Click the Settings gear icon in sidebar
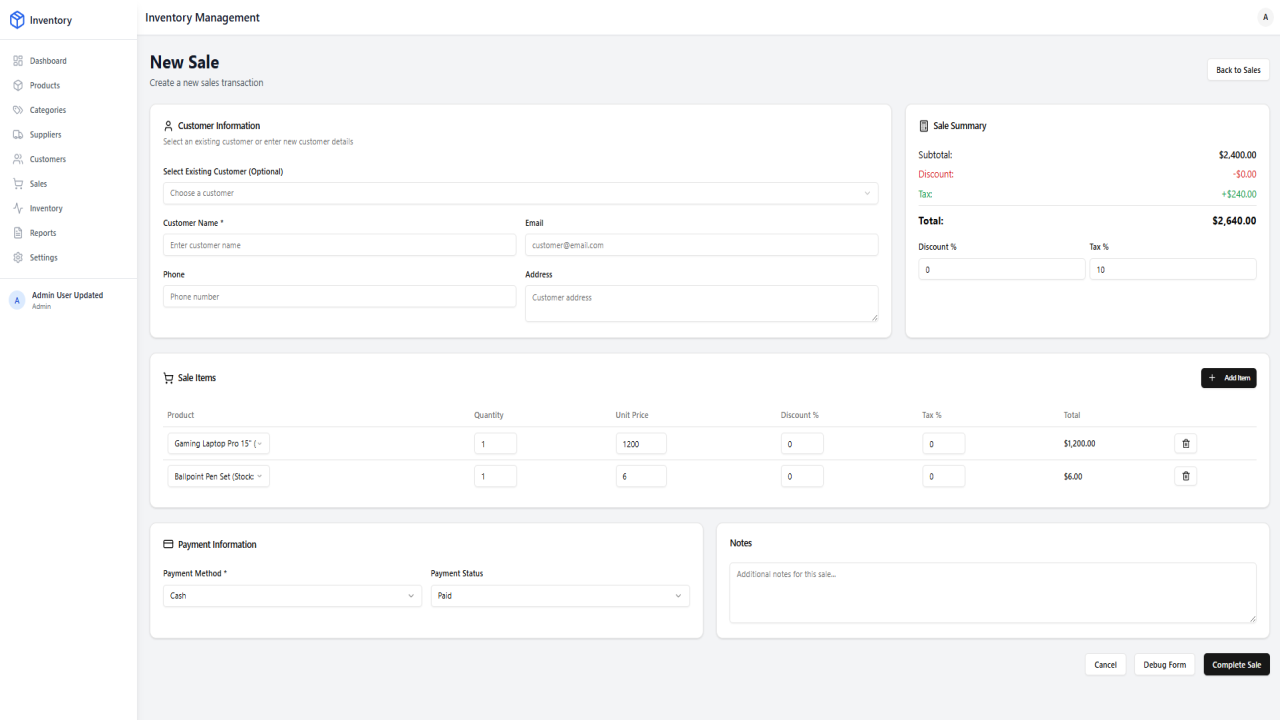The width and height of the screenshot is (1280, 720). click(18, 257)
